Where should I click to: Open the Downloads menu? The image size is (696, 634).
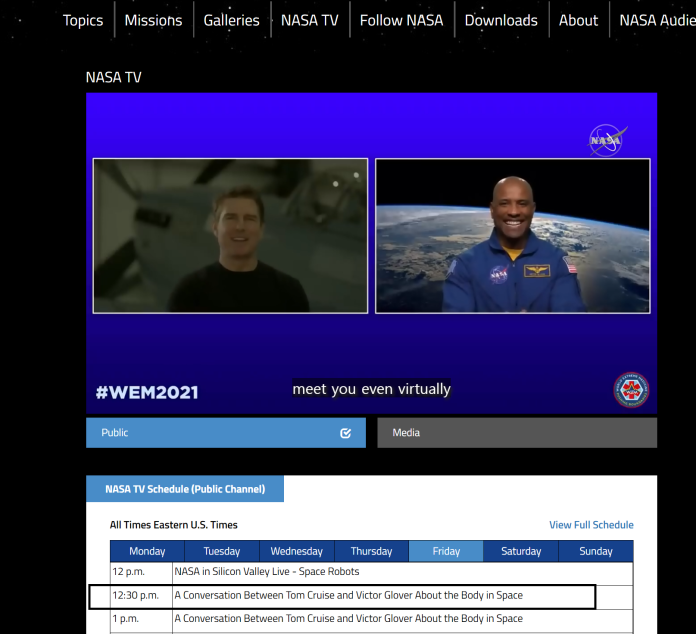501,20
